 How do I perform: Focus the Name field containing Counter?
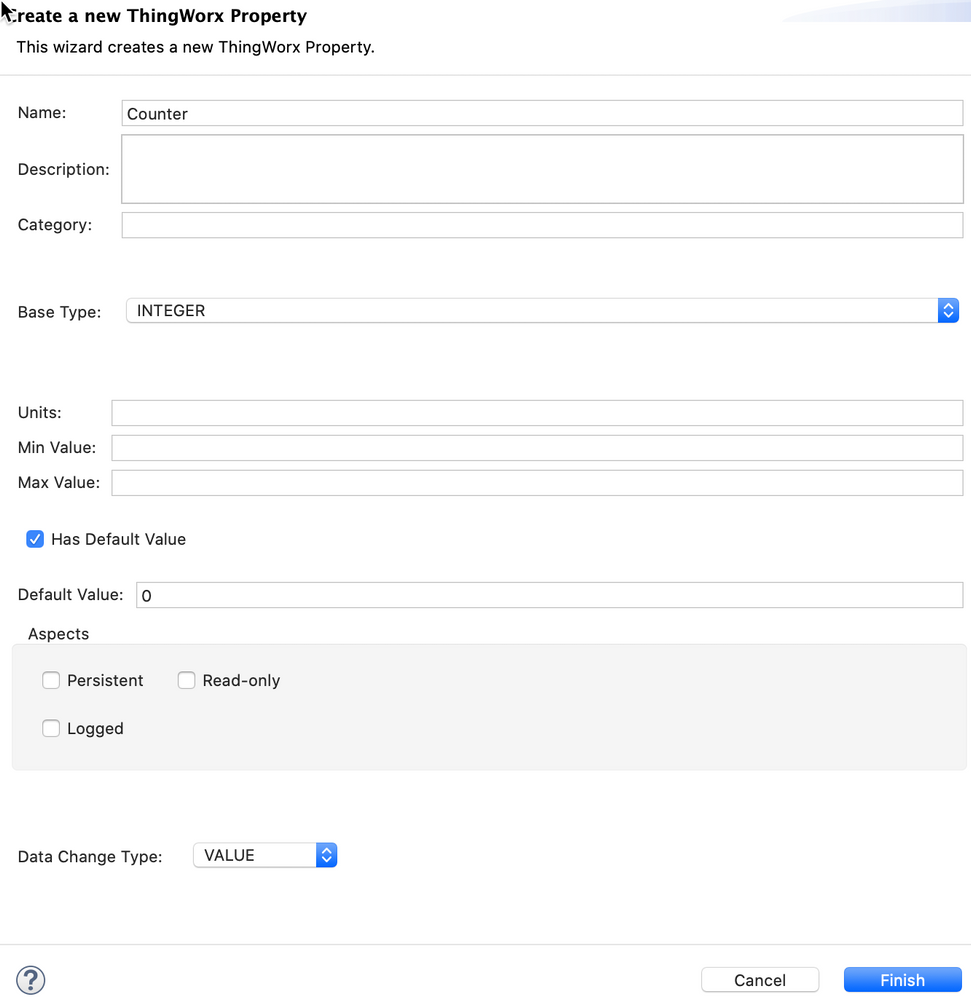point(542,113)
